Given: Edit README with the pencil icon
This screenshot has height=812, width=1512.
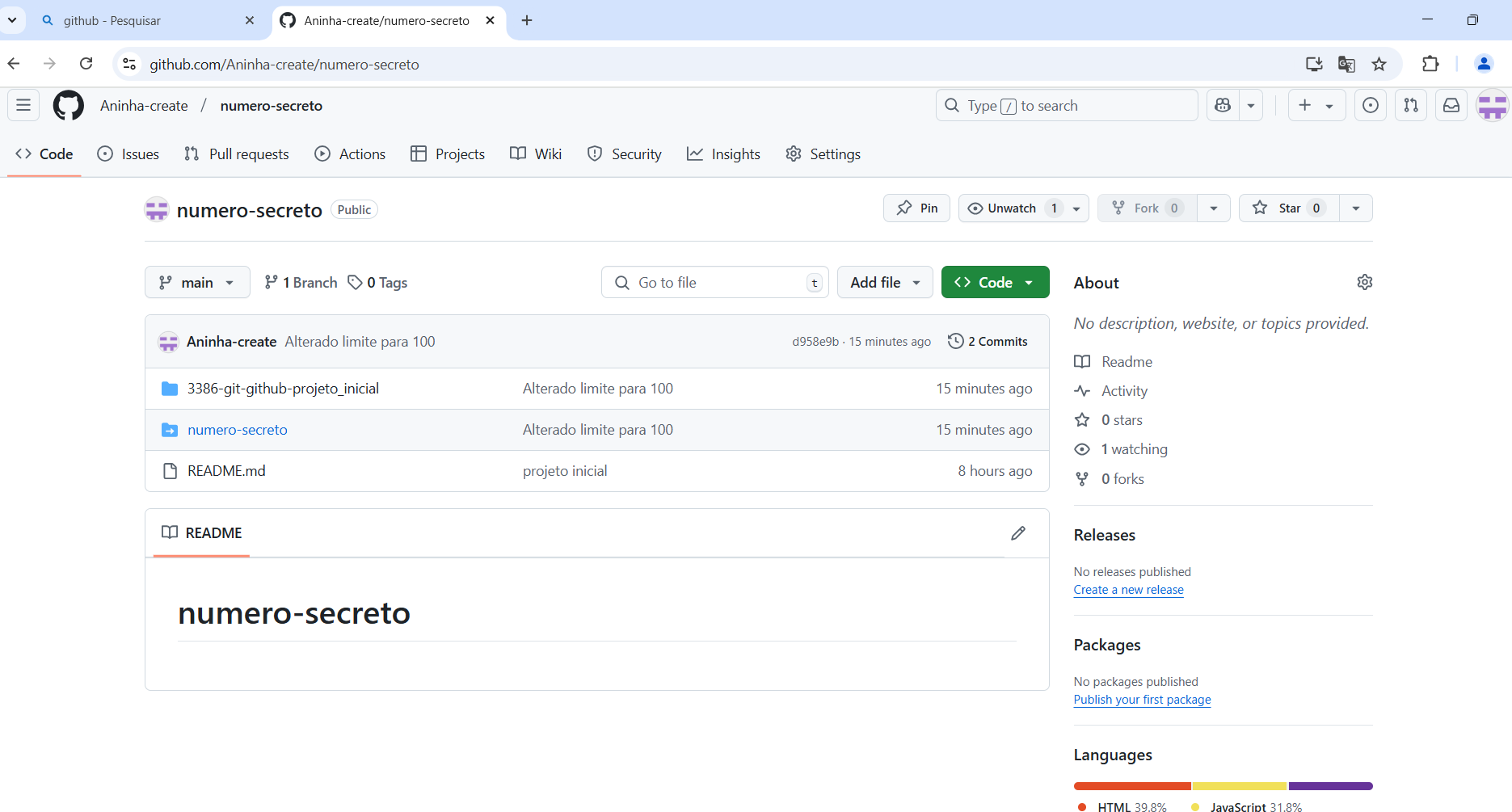Looking at the screenshot, I should [1018, 532].
